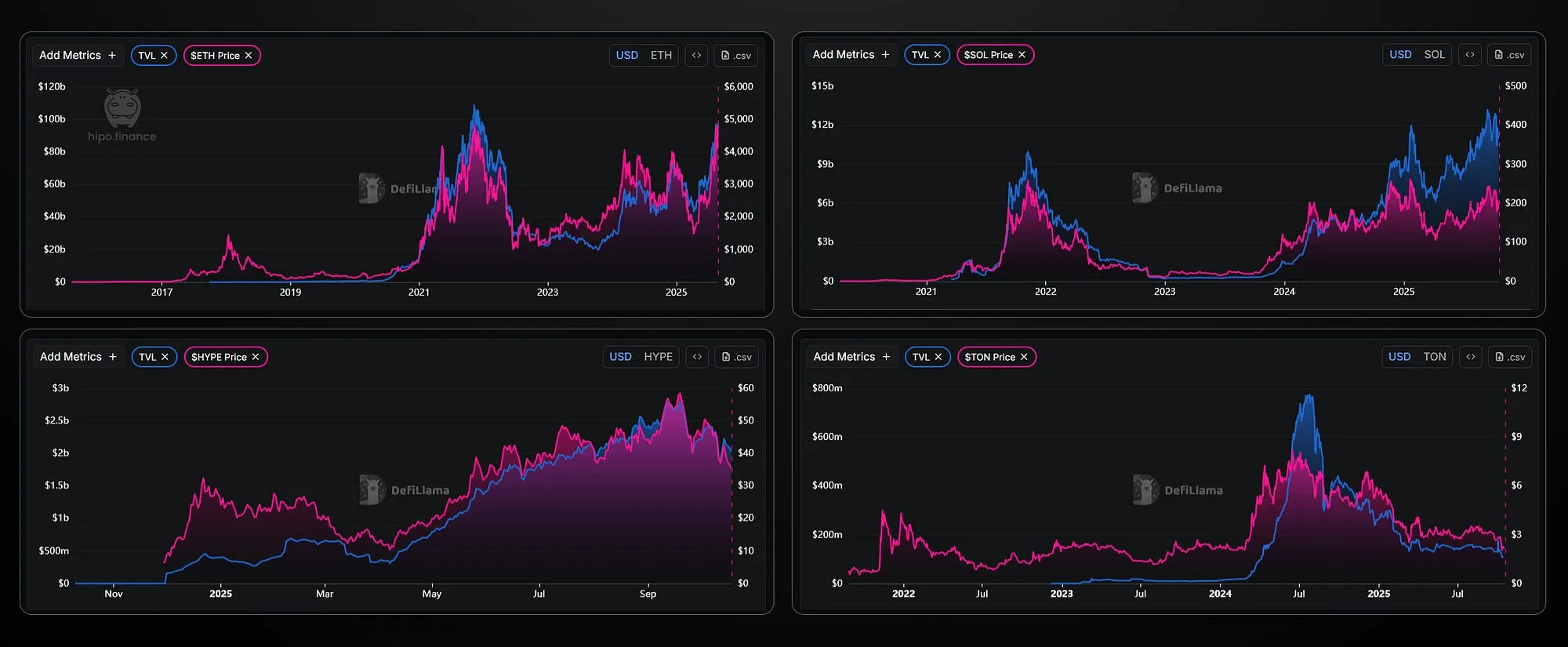Remove TVL chip in SOL chart

[x=937, y=55]
